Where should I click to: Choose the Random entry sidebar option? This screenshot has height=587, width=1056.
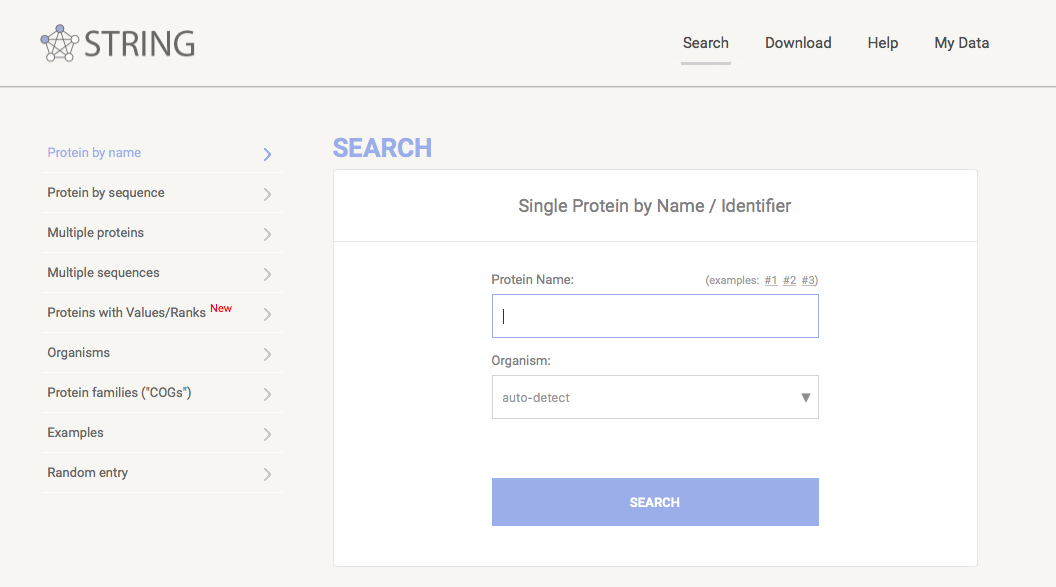coord(88,473)
